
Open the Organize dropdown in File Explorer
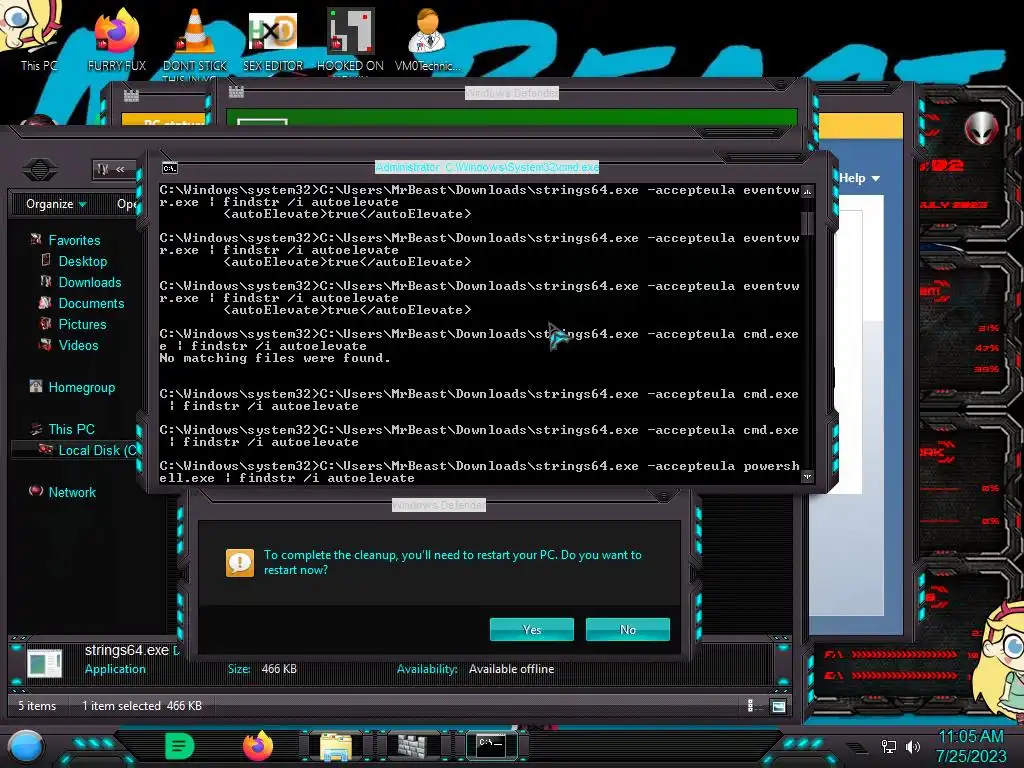(x=56, y=204)
